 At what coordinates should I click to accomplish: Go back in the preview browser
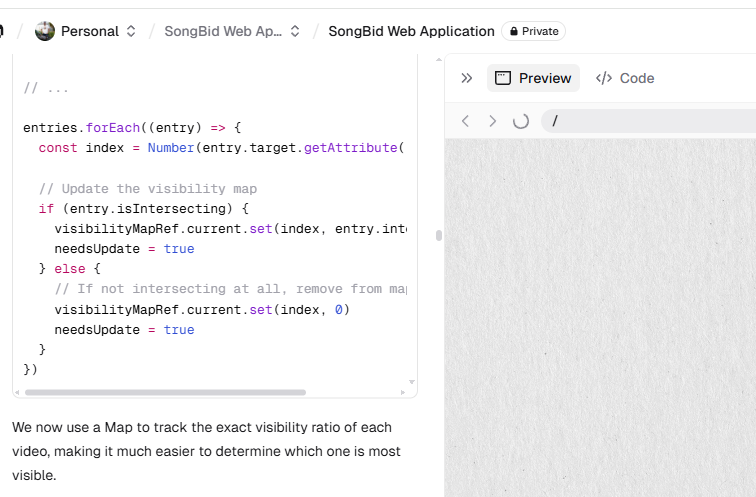click(x=465, y=121)
